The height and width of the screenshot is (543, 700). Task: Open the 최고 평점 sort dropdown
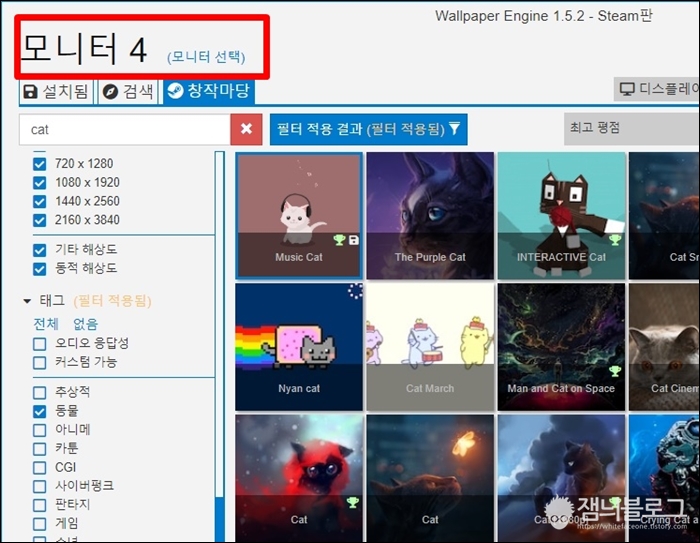coord(632,129)
